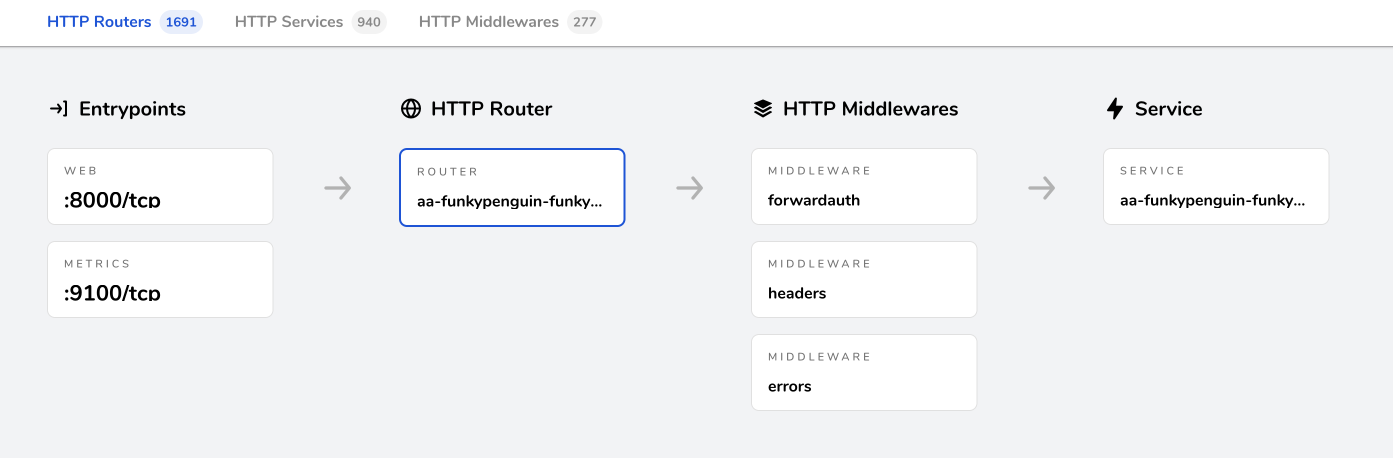The width and height of the screenshot is (1393, 458).
Task: Click the 940 count badge on HTTP Services
Action: coord(369,22)
